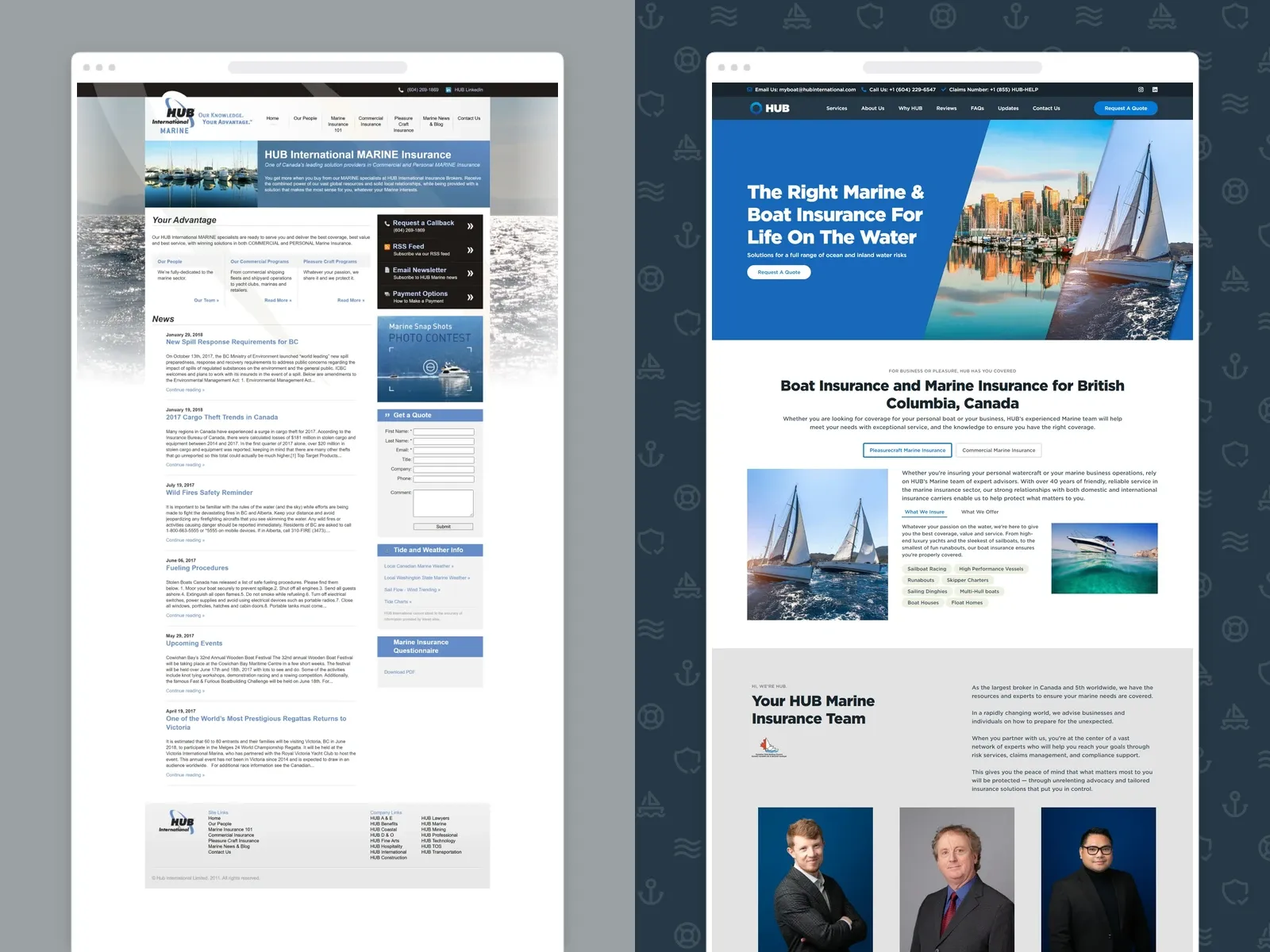Click the Float Homes tag
Screen dimensions: 1270x952
[x=967, y=603]
